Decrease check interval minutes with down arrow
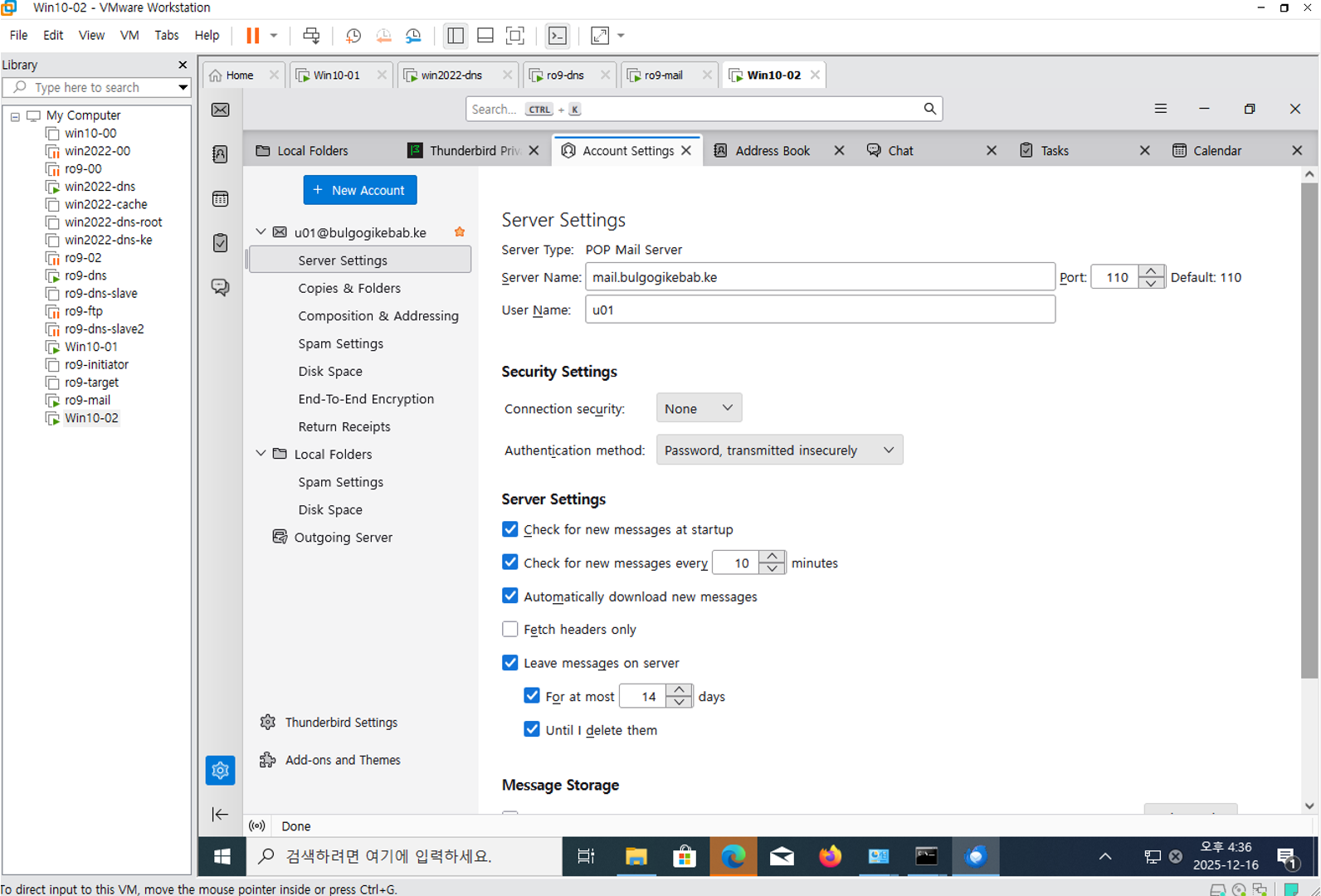The height and width of the screenshot is (896, 1321). coord(772,569)
